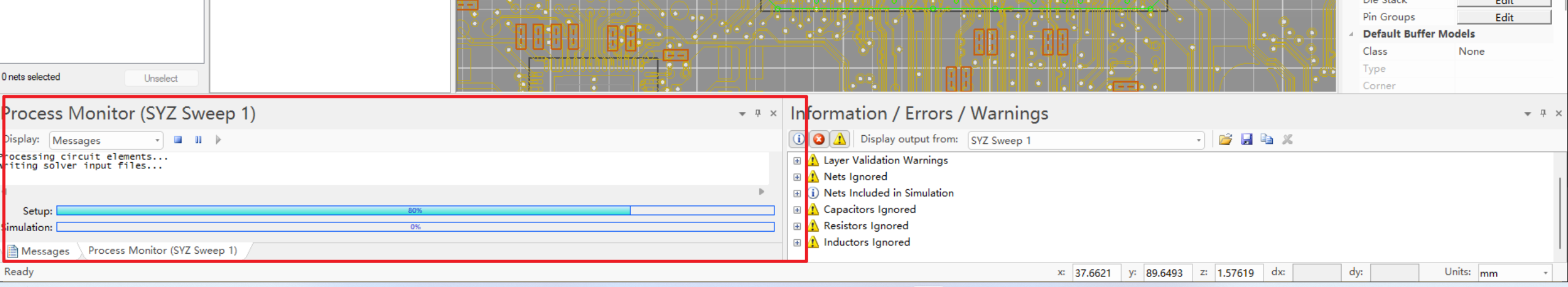Collapse Default Buffer Models section
1568x287 pixels.
pos(1351,34)
